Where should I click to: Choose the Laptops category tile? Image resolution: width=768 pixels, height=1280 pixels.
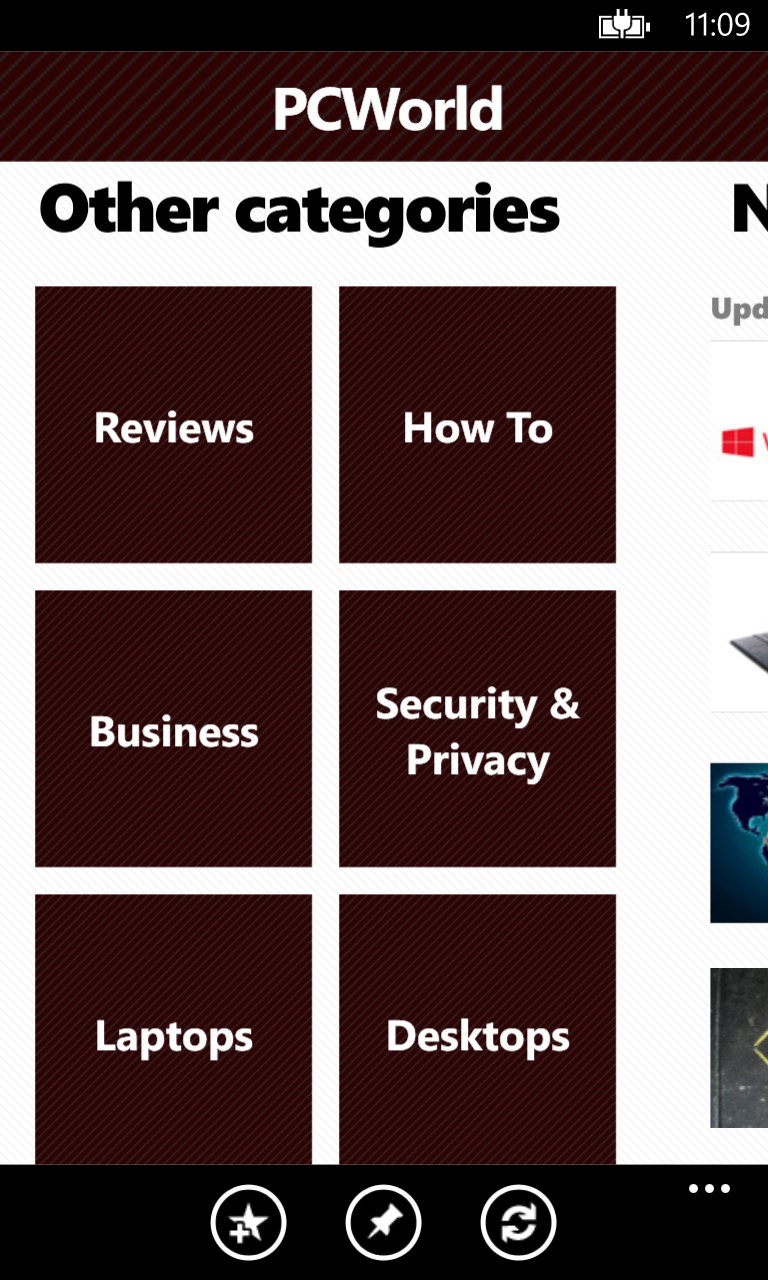[173, 1030]
